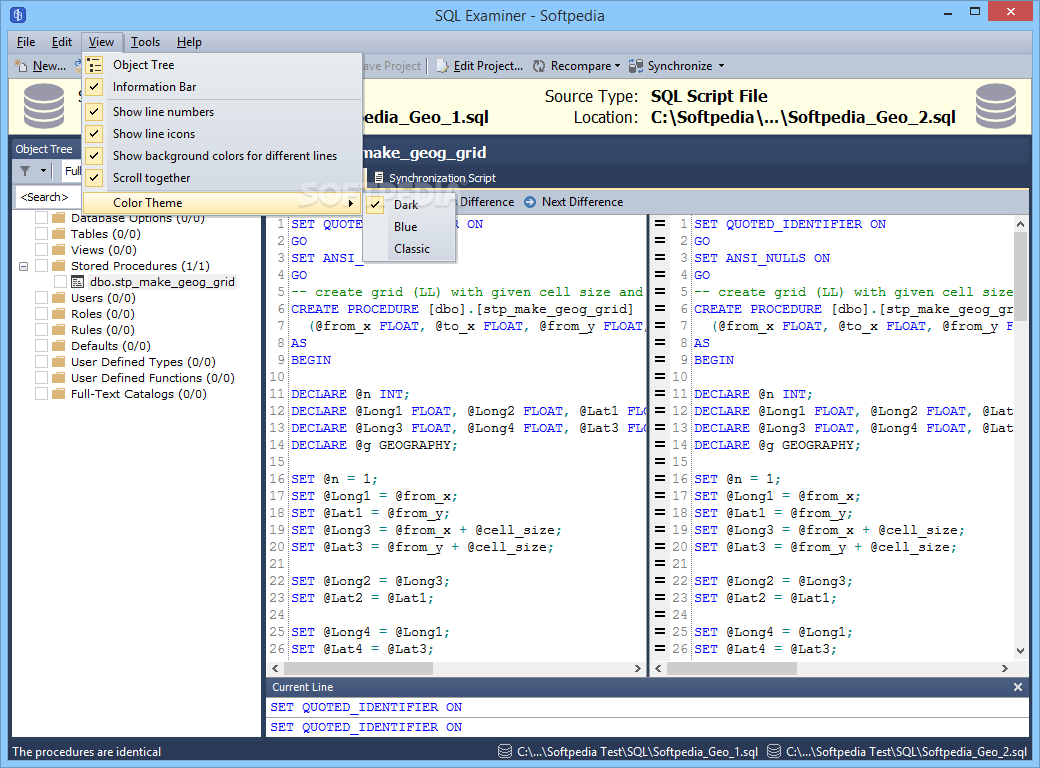Screen dimensions: 1040x768
Task: Select dbo.stp_make_geog_grid tree item
Action: [x=162, y=282]
